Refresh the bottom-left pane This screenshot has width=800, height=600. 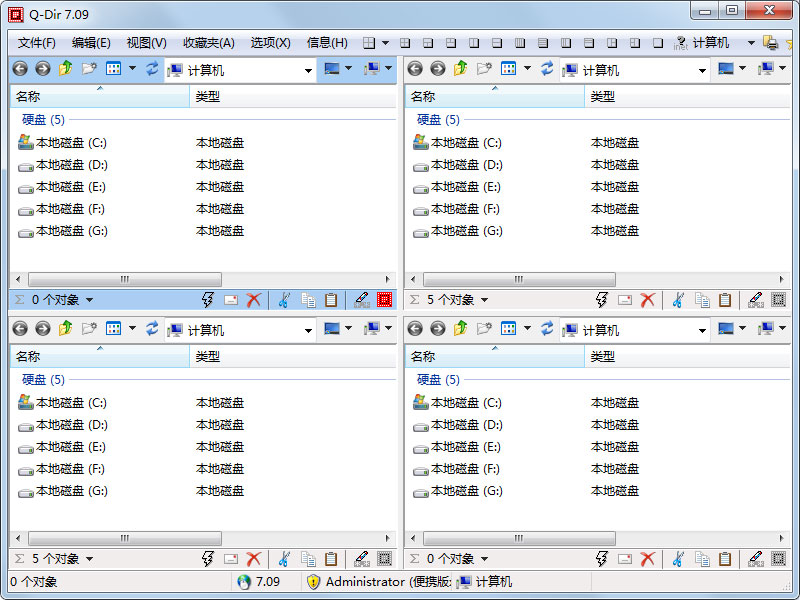tap(152, 329)
